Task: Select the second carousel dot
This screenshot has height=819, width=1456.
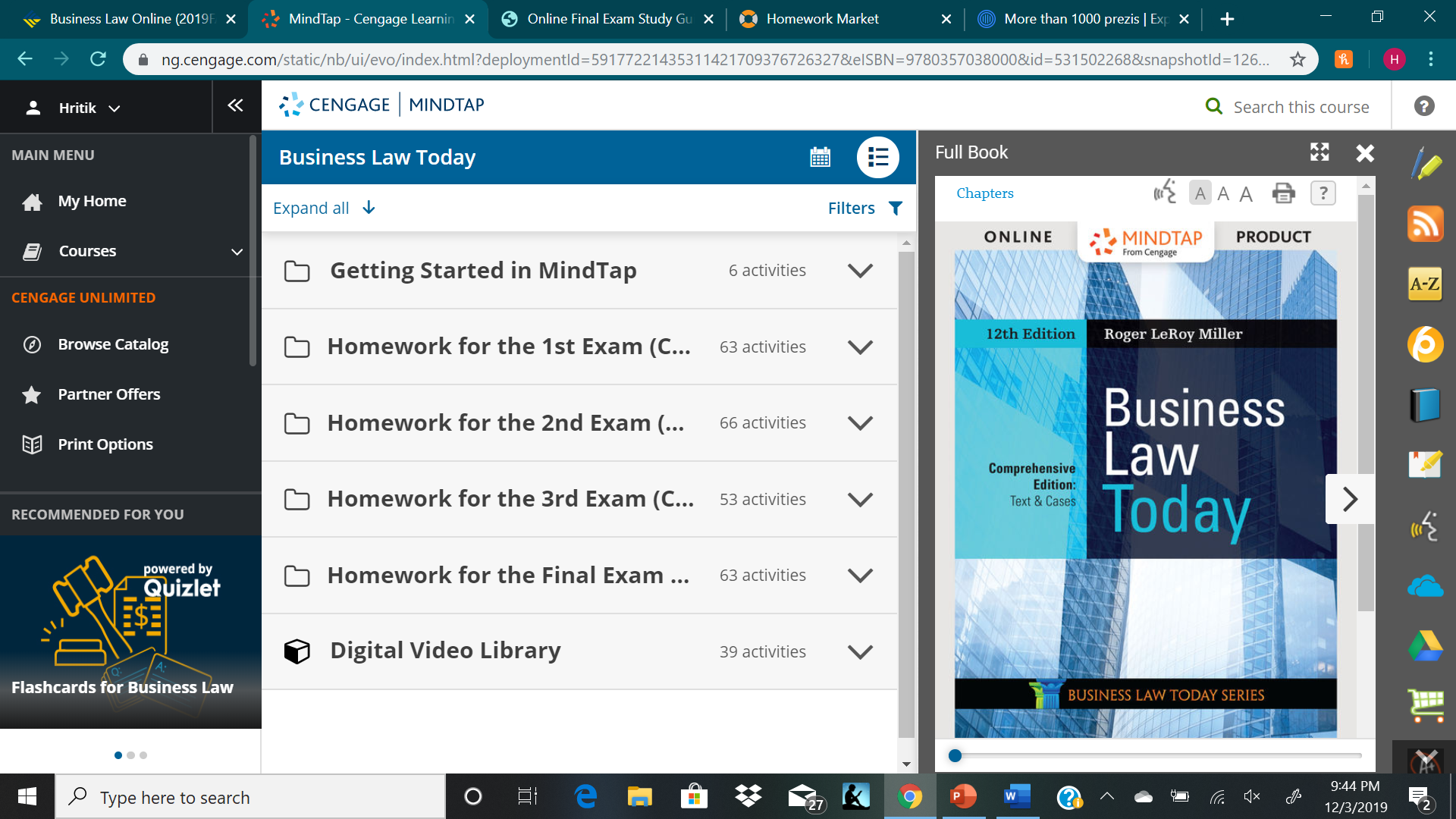Action: (131, 755)
